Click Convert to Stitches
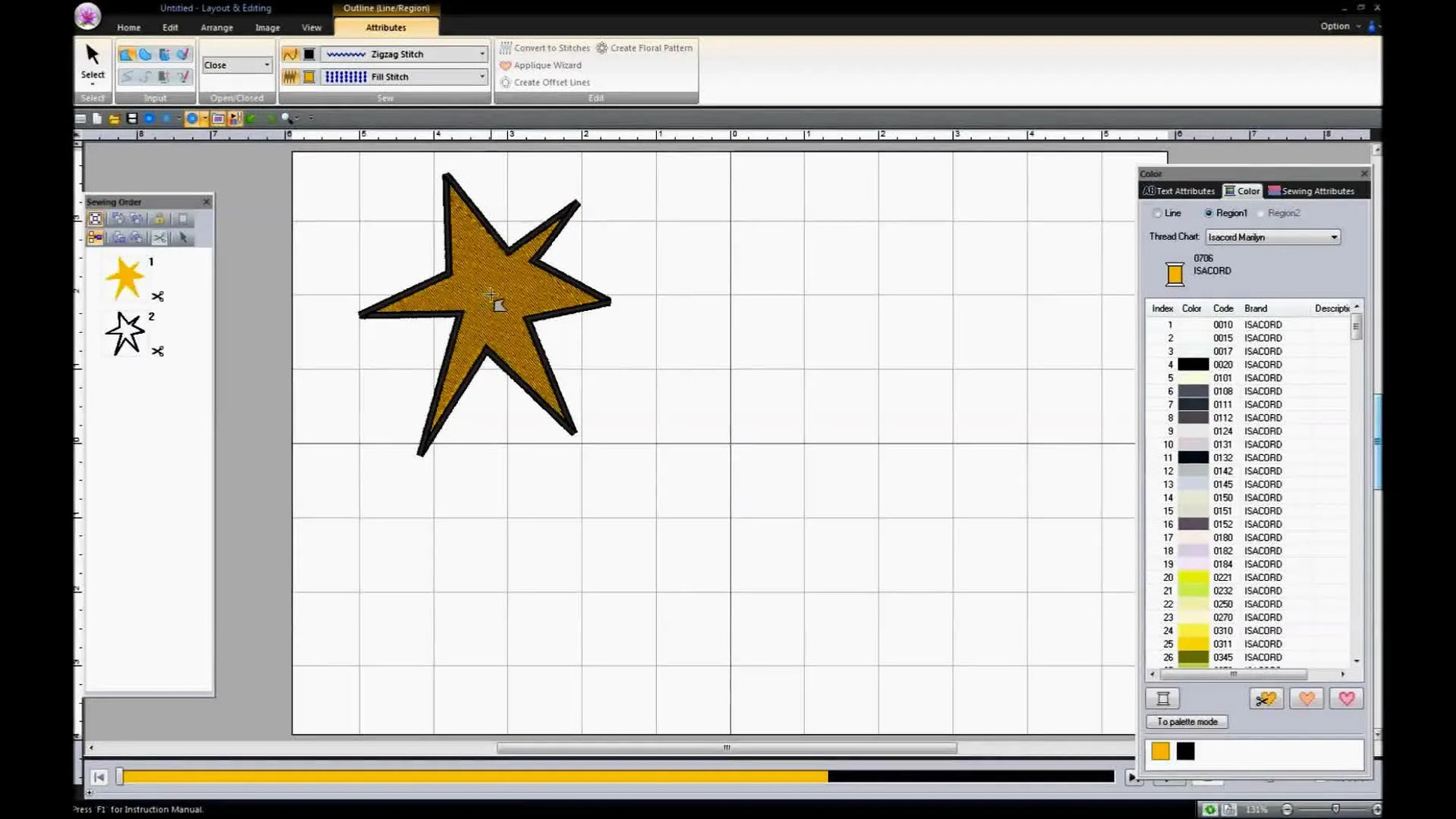Image resolution: width=1456 pixels, height=819 pixels. (x=545, y=48)
